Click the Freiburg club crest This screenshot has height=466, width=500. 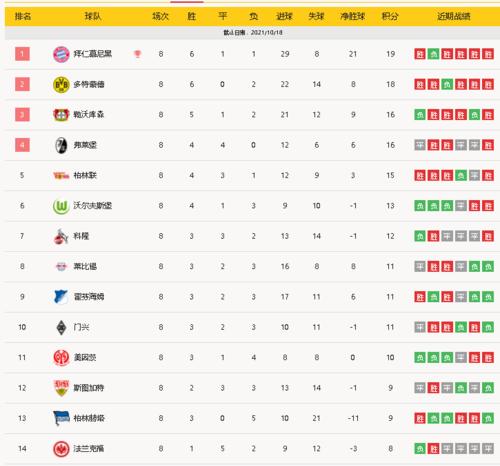[x=61, y=145]
